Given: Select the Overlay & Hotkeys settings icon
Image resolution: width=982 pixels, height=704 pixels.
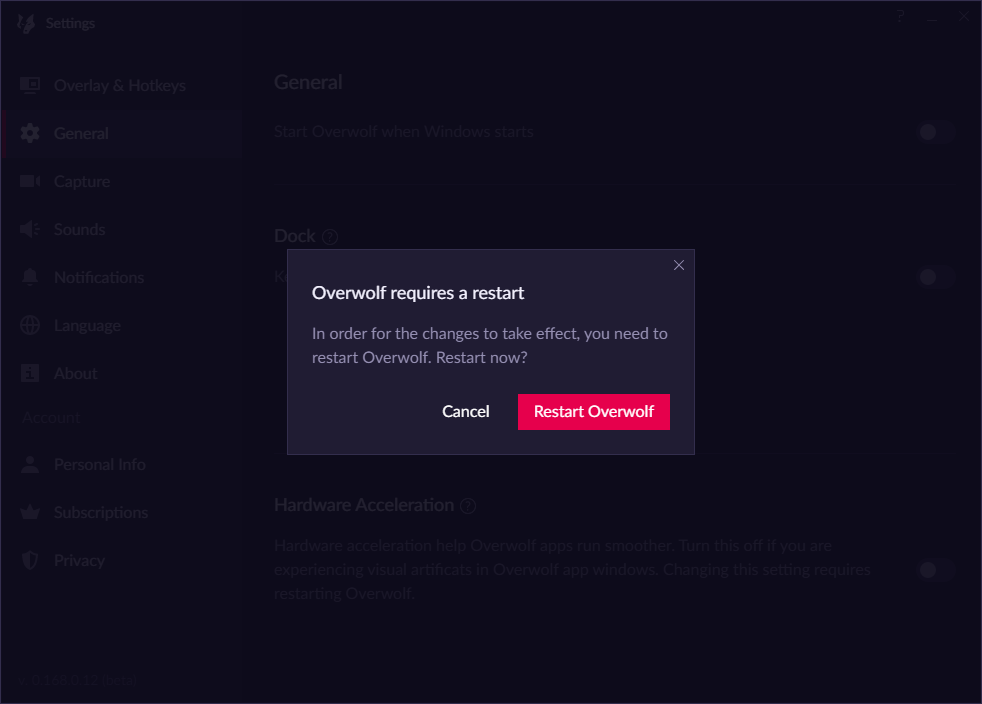Looking at the screenshot, I should click(28, 85).
